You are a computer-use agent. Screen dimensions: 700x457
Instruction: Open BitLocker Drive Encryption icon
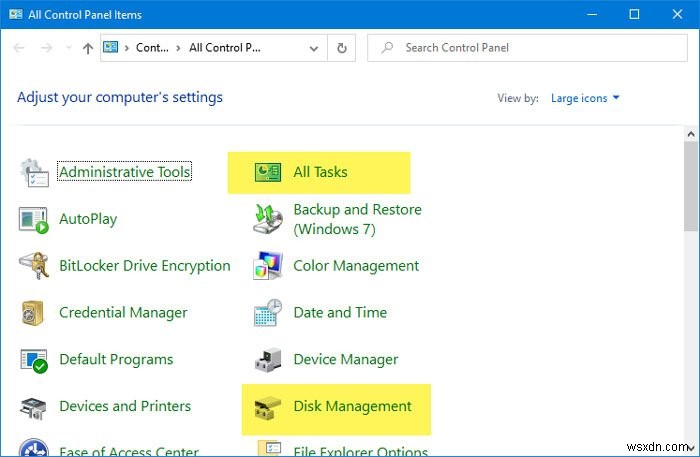pyautogui.click(x=35, y=266)
